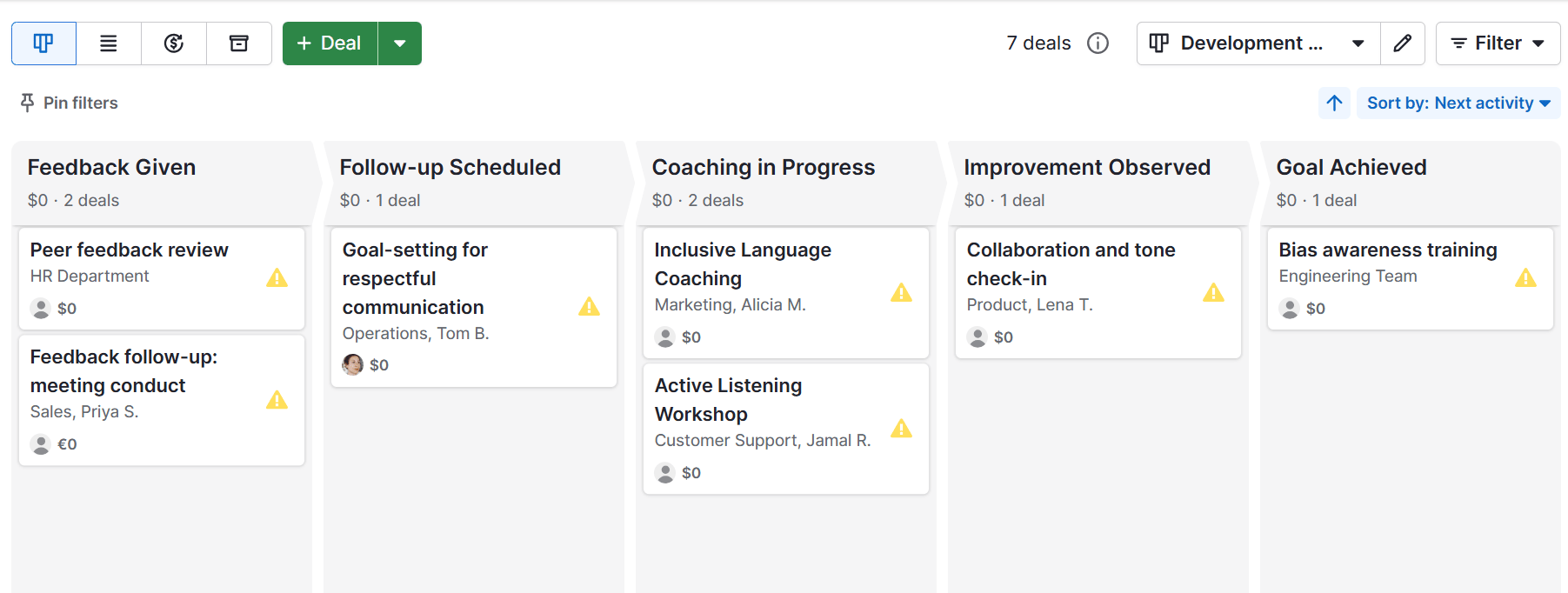The width and height of the screenshot is (1568, 593).
Task: Toggle ascending sort direction arrow
Action: [x=1334, y=103]
